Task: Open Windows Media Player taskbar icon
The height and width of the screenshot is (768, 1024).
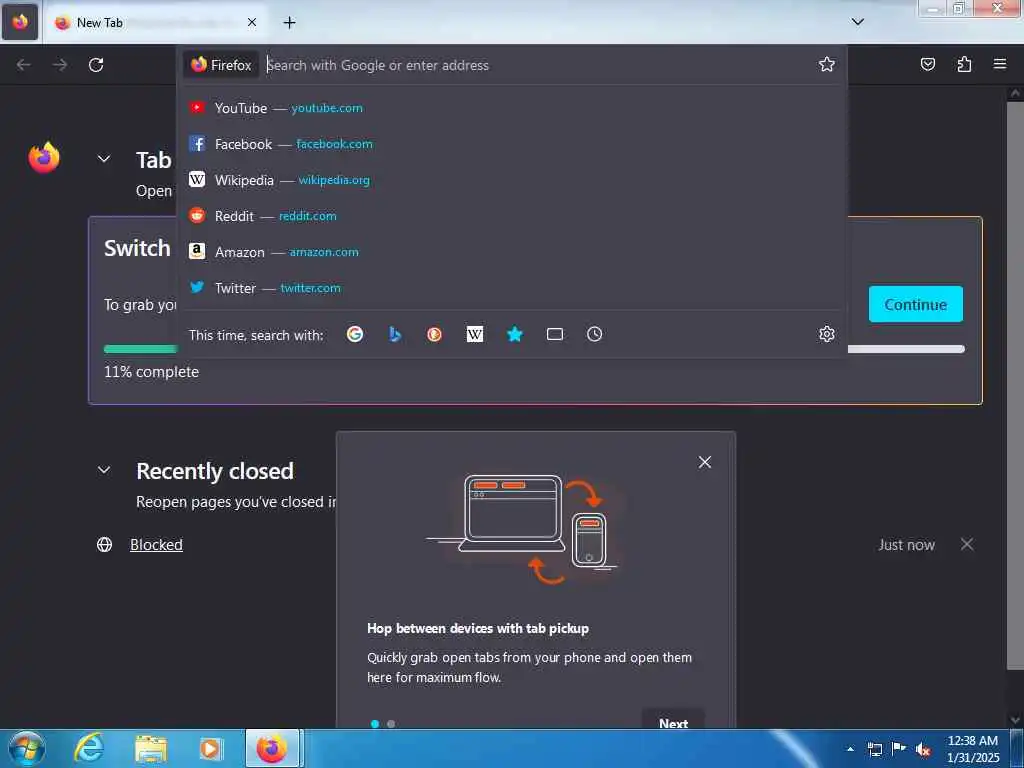Action: [210, 748]
